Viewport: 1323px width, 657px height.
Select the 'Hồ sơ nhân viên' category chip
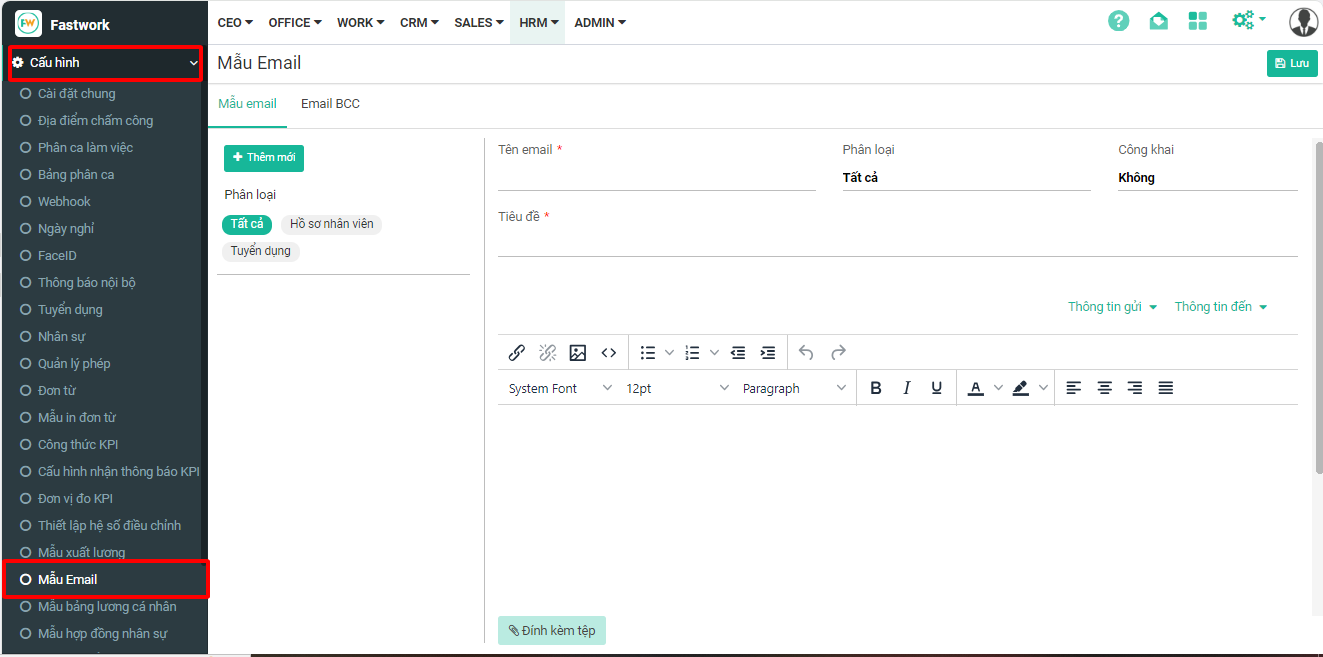(x=331, y=224)
